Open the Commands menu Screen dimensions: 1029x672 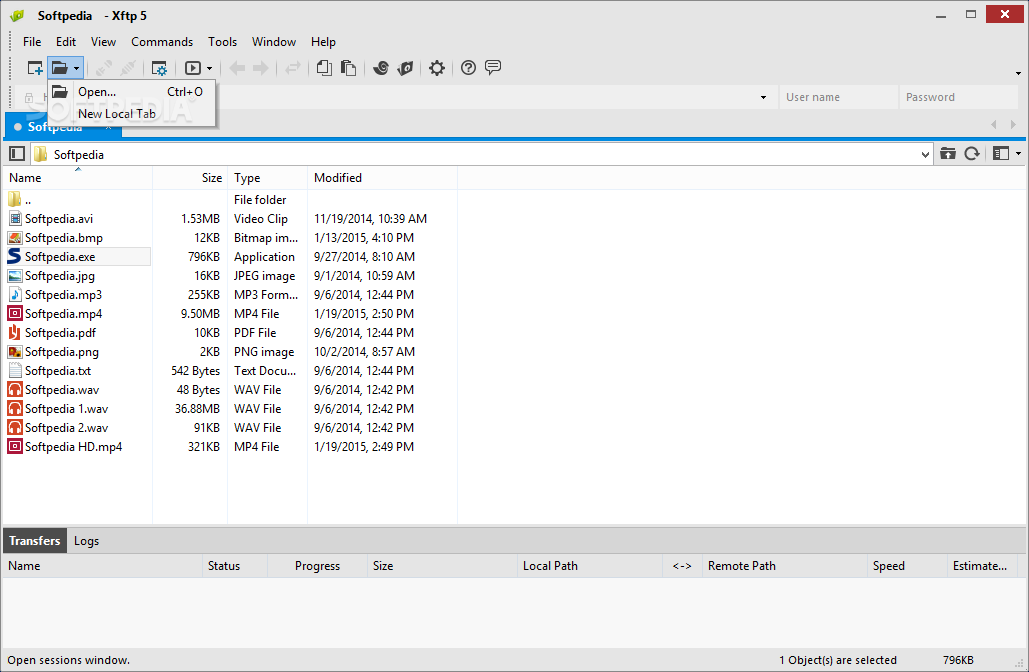[162, 42]
